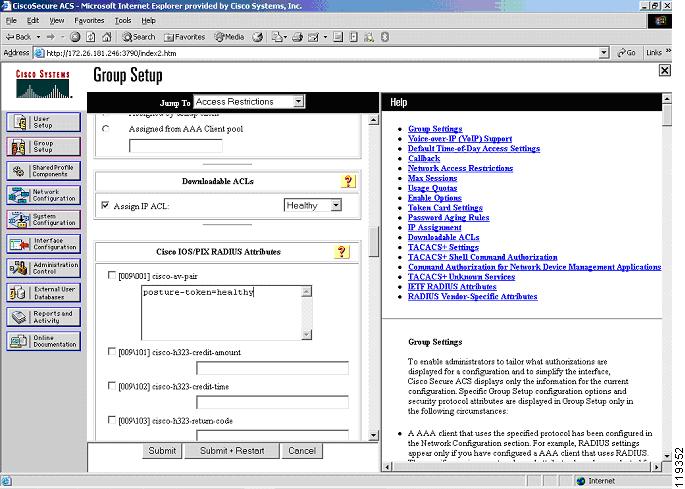Image resolution: width=685 pixels, height=489 pixels.
Task: Click in the AAA Client pool text field
Action: click(x=176, y=146)
